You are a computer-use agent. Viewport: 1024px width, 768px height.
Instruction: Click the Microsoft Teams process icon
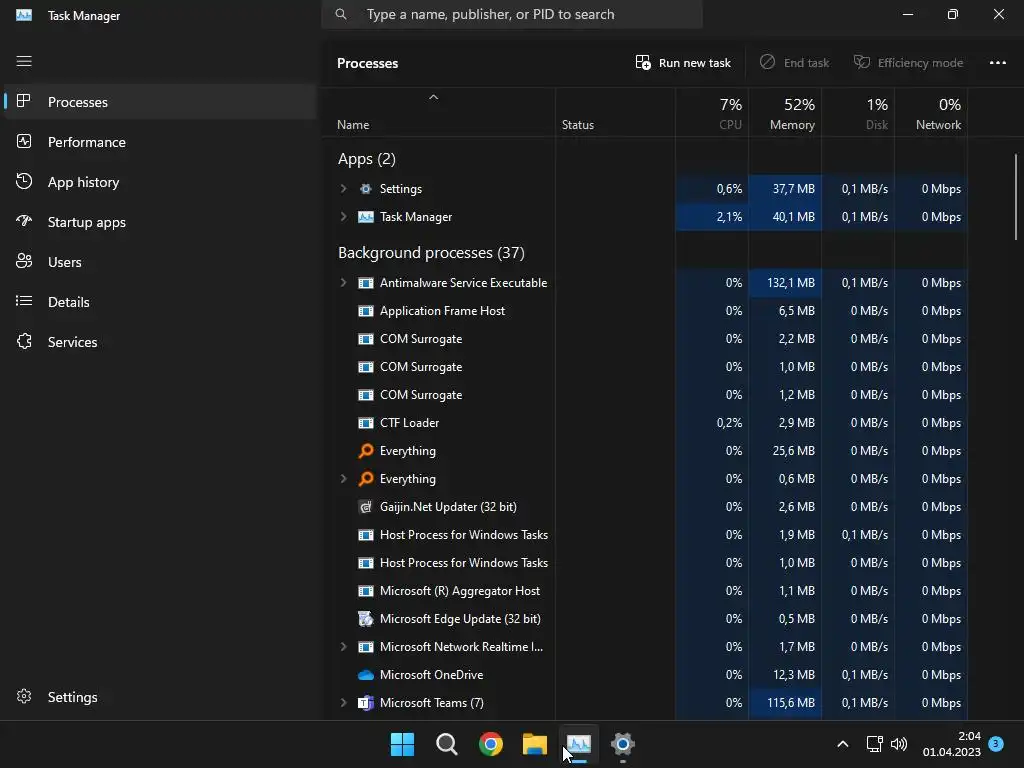pyautogui.click(x=366, y=703)
